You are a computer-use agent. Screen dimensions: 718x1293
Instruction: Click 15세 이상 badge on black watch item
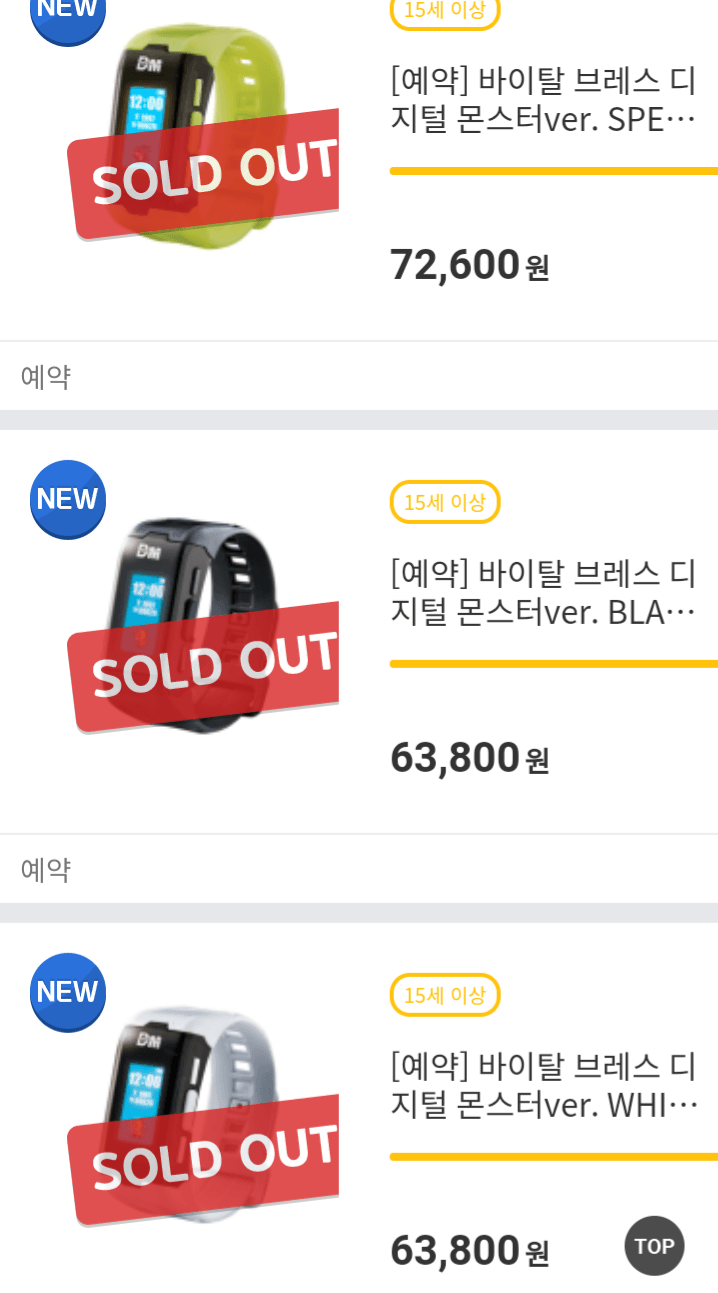tap(444, 502)
